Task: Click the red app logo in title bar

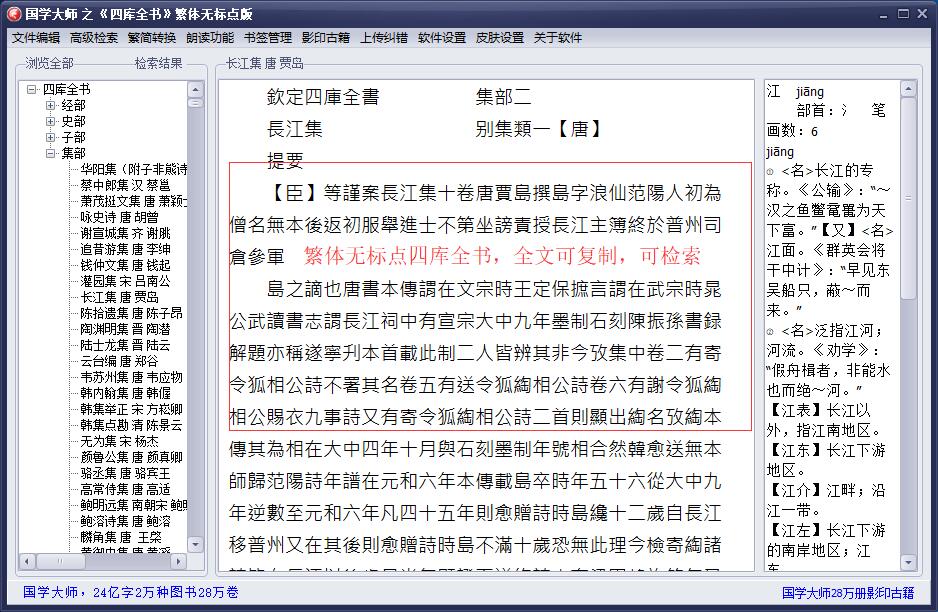Action: 14,13
